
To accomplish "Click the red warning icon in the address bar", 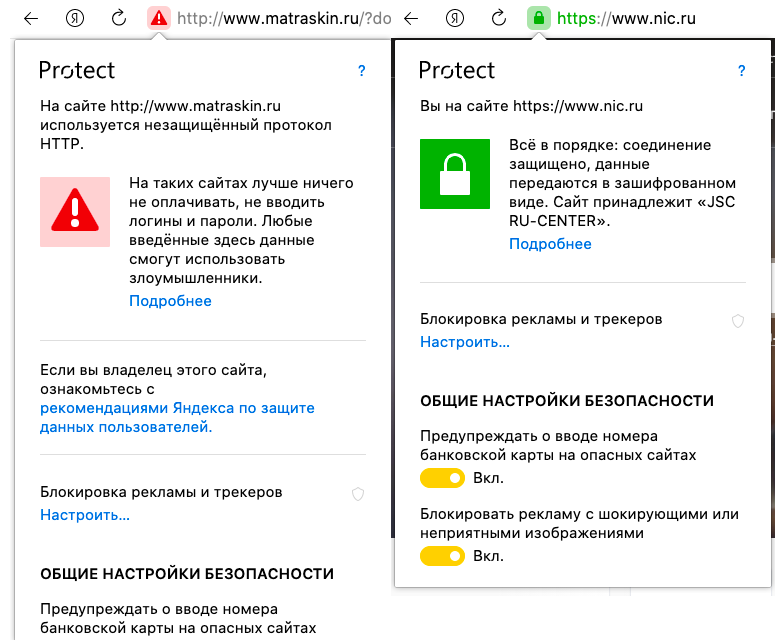I will (x=158, y=18).
